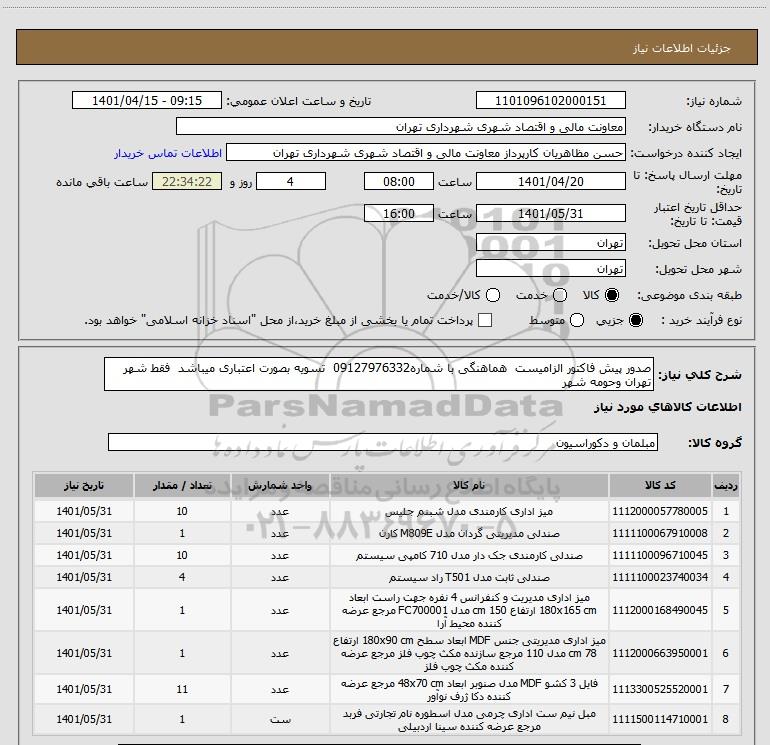Click the گروه کالا field مبلمان و دکوراسیون
The image size is (770, 745).
(x=383, y=442)
